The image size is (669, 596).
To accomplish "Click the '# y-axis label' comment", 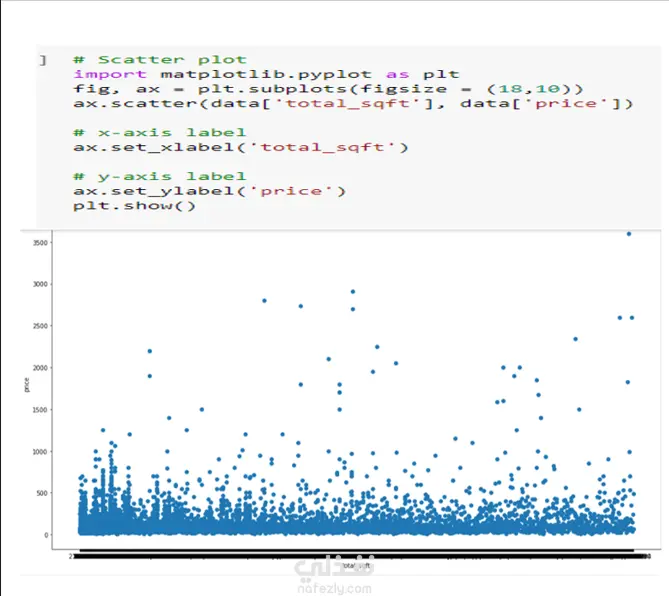I will click(x=160, y=176).
